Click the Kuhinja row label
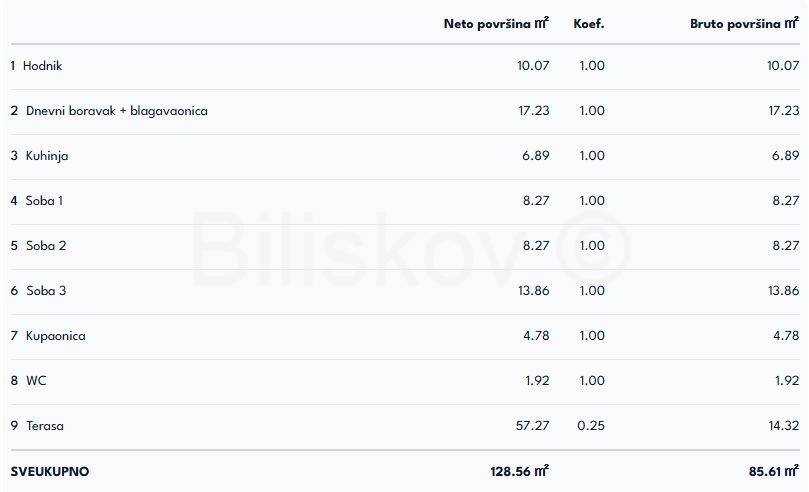Screen dimensions: 809x492 click(46, 156)
